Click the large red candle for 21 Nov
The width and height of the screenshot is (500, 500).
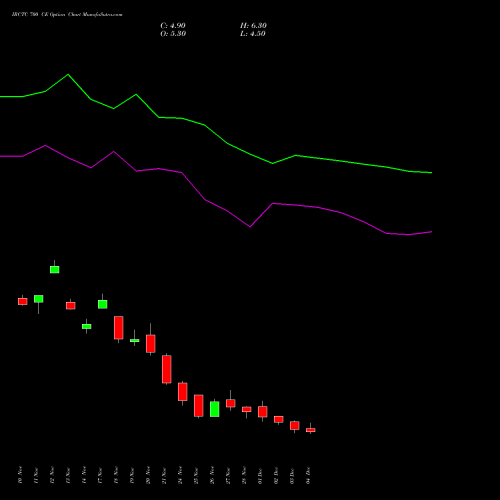click(167, 369)
